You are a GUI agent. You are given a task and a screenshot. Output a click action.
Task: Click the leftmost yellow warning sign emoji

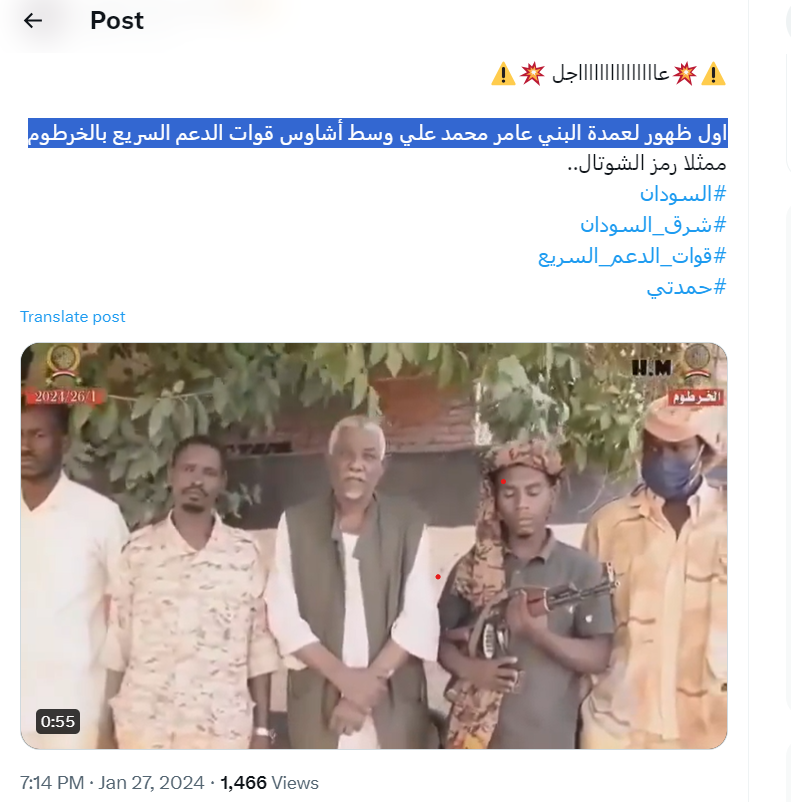point(503,74)
